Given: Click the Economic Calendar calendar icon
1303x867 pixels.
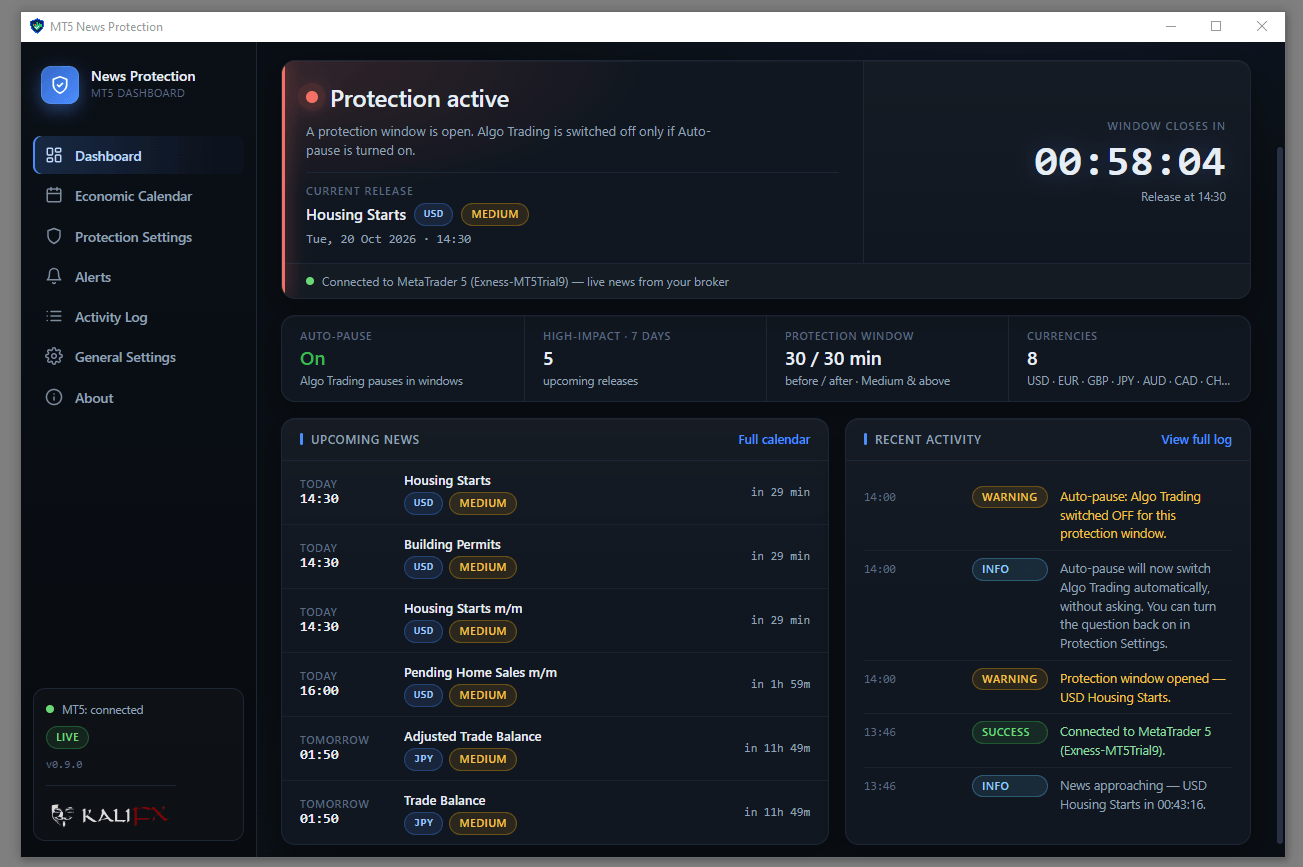Looking at the screenshot, I should point(54,196).
